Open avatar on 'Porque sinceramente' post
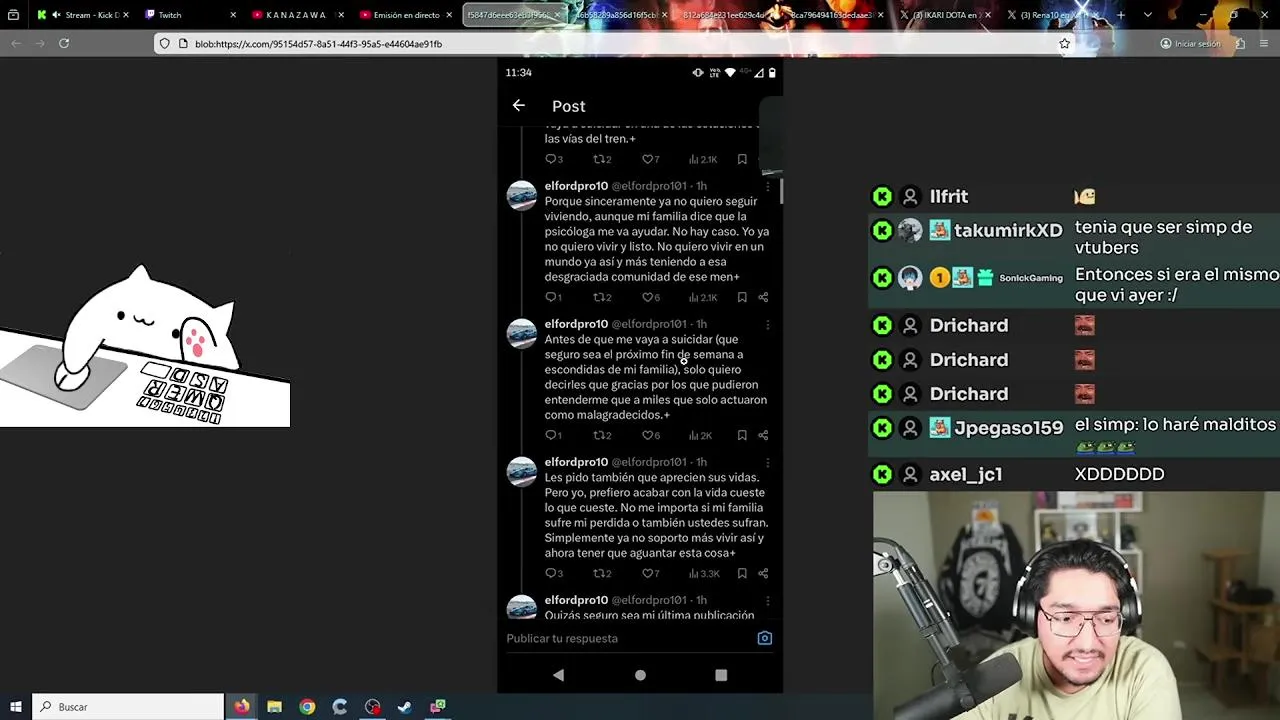Screen dimensions: 1280x720 pos(521,195)
